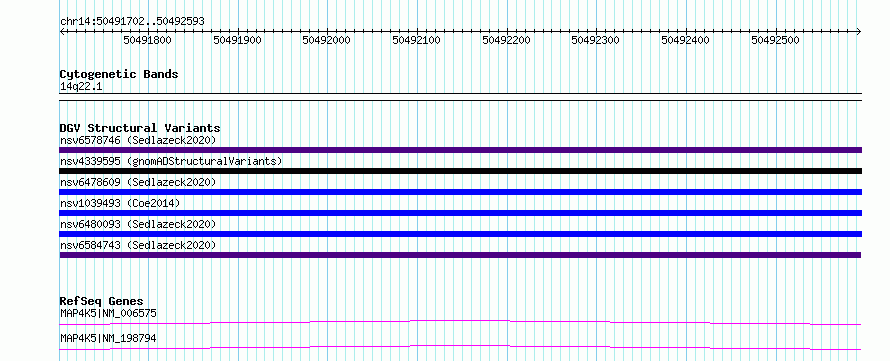Click the MAP4K5|NM_198794 gene label

(108, 339)
